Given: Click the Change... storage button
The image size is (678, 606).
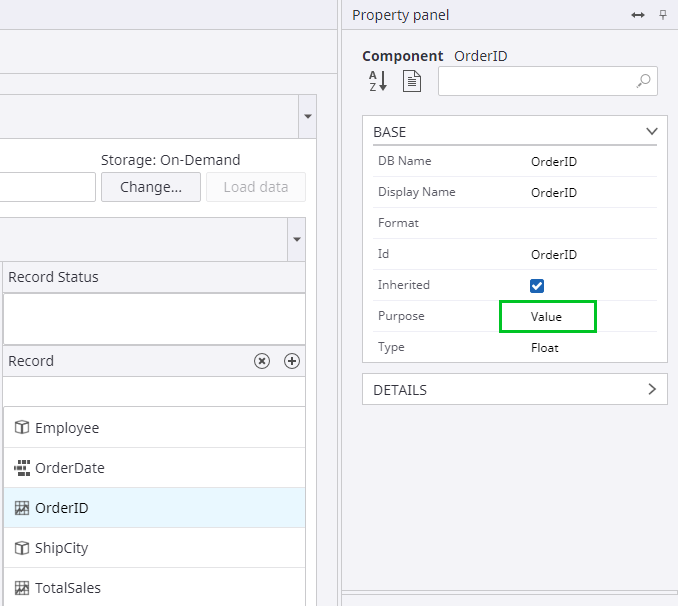Looking at the screenshot, I should pyautogui.click(x=151, y=187).
